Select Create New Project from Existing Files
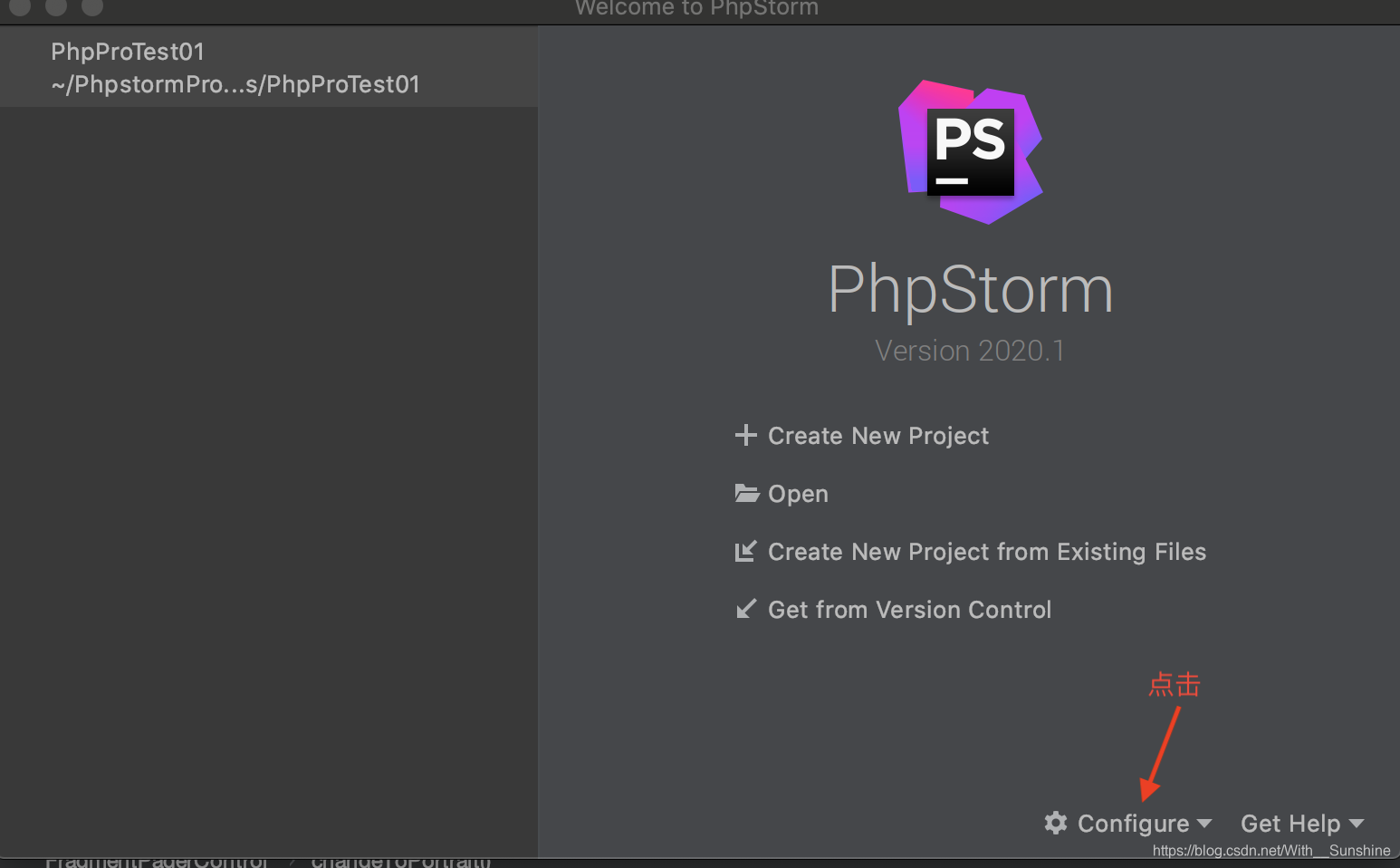Image resolution: width=1400 pixels, height=868 pixels. [987, 552]
